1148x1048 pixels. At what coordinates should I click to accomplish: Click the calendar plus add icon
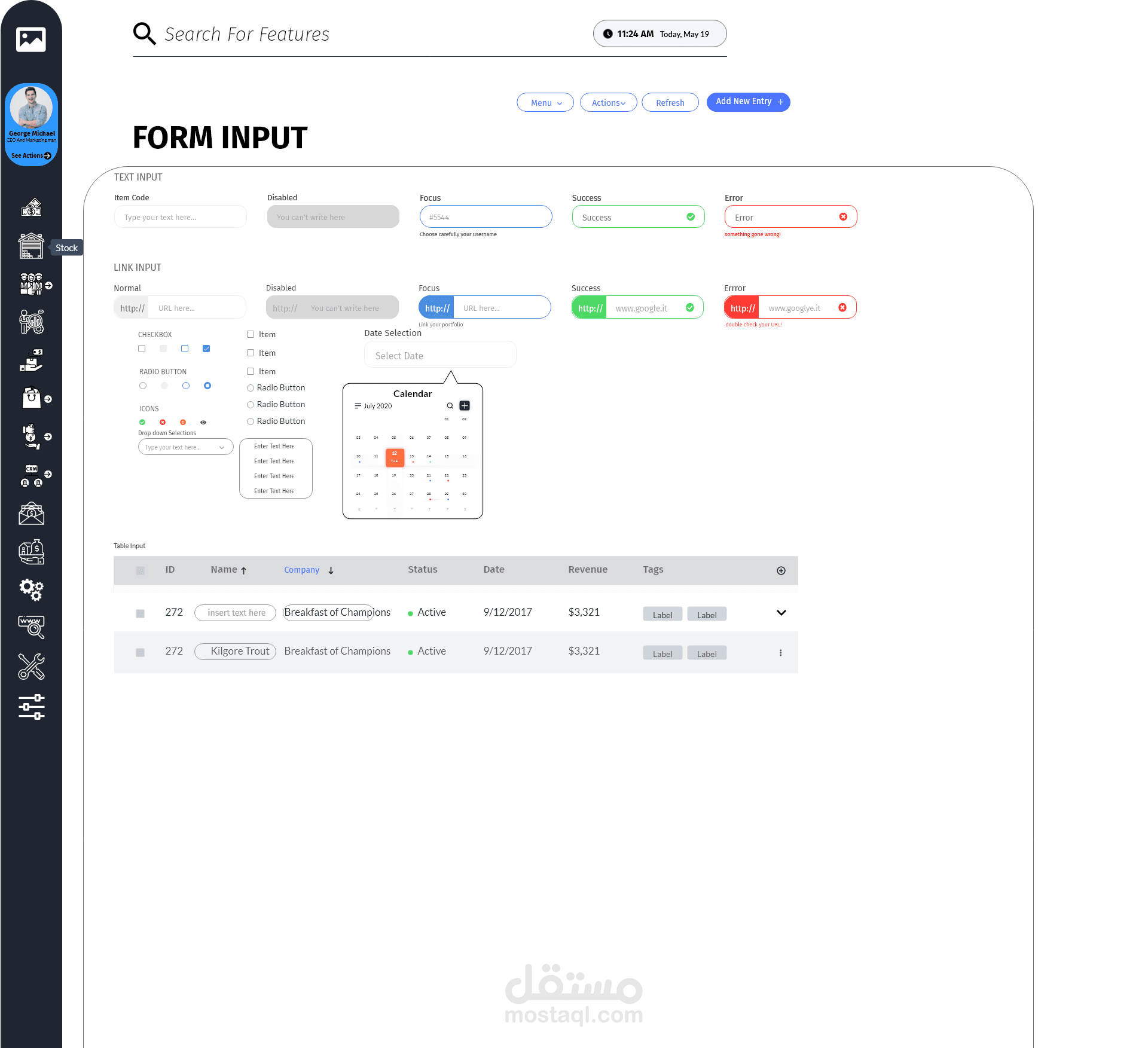pyautogui.click(x=465, y=406)
